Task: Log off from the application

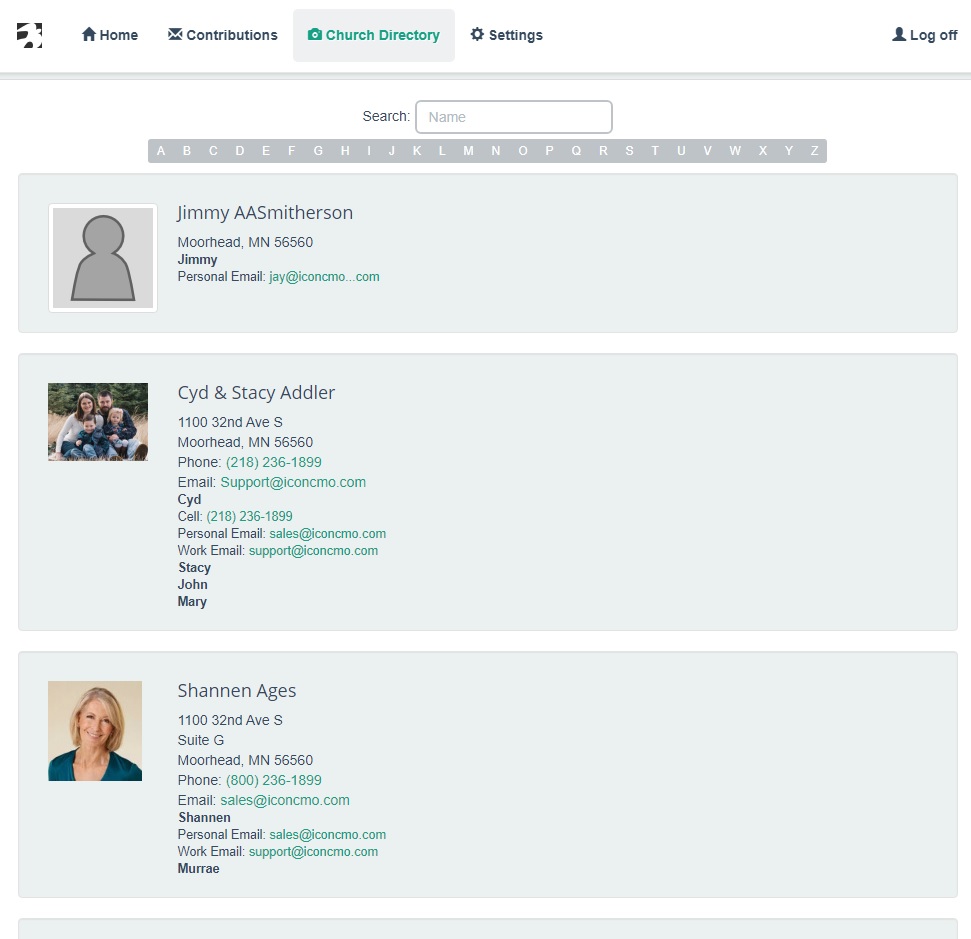Action: tap(924, 35)
